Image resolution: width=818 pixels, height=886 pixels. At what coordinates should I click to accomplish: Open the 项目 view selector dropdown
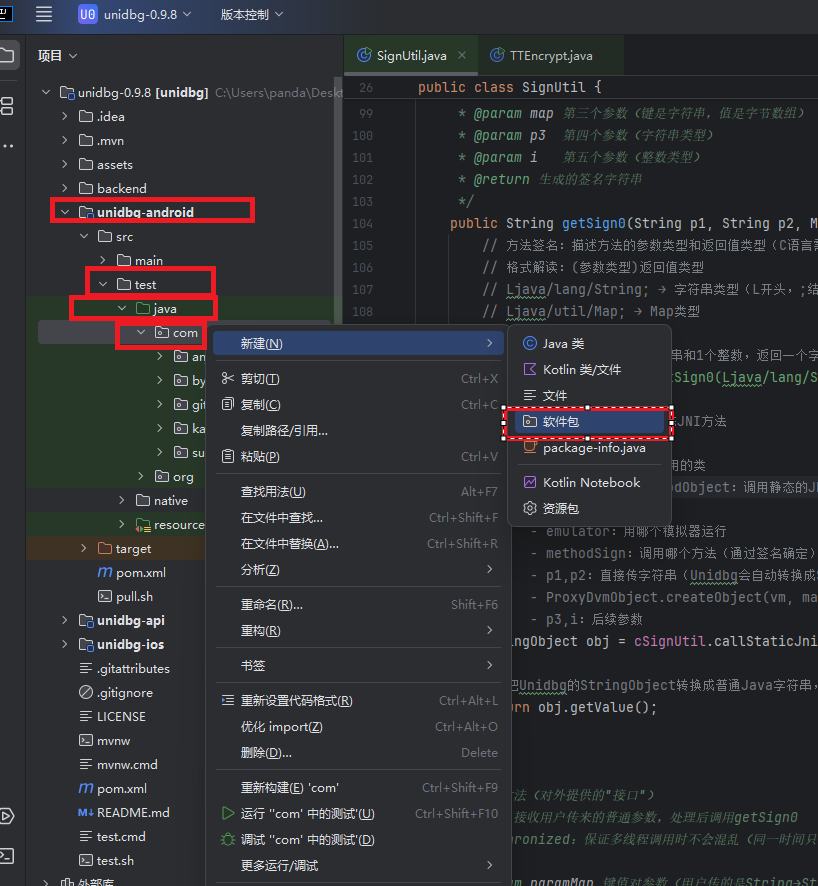point(57,55)
